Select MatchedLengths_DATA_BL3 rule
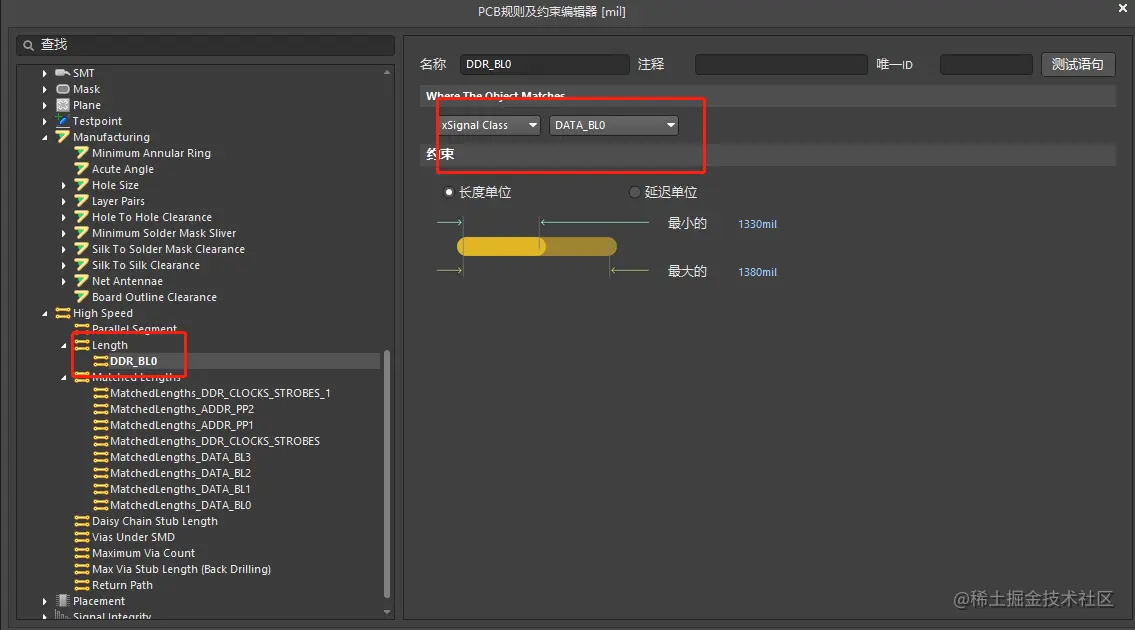The height and width of the screenshot is (630, 1135). click(x=180, y=457)
